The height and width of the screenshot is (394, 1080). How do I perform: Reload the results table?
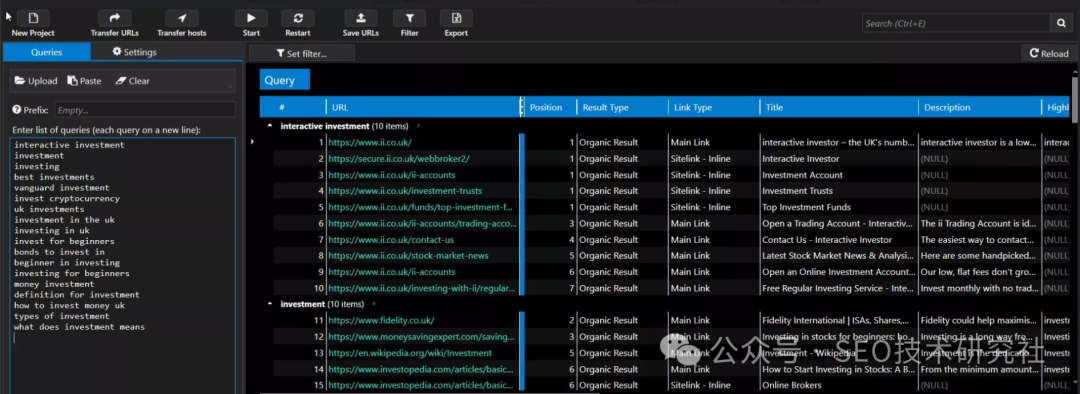[x=1049, y=53]
